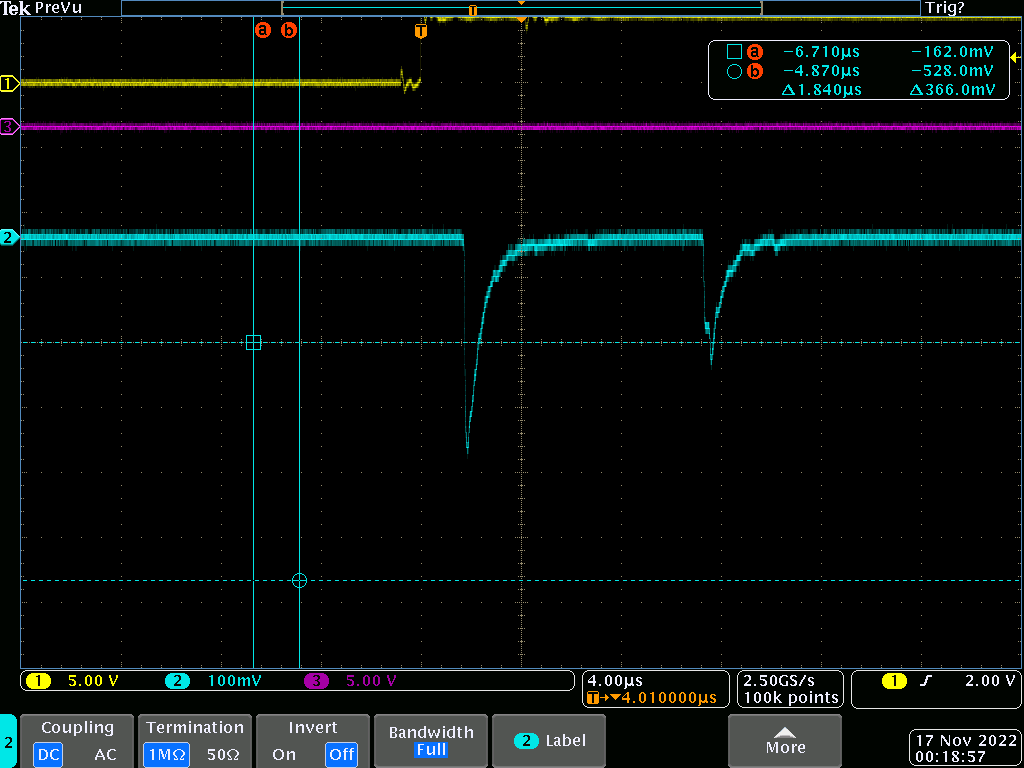Click the channel 1 yellow ground marker
The width and height of the screenshot is (1024, 768).
9,84
